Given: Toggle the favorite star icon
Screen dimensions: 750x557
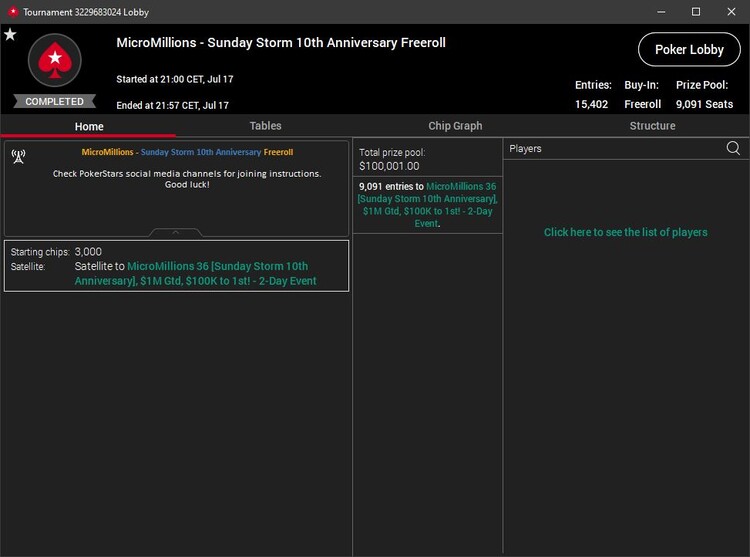Looking at the screenshot, I should point(10,34).
